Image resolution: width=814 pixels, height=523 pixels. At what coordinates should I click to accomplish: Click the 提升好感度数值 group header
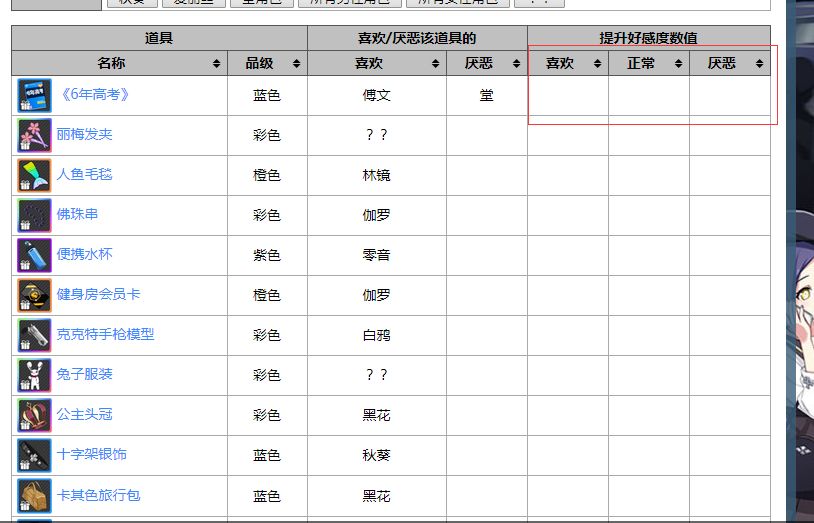coord(649,38)
